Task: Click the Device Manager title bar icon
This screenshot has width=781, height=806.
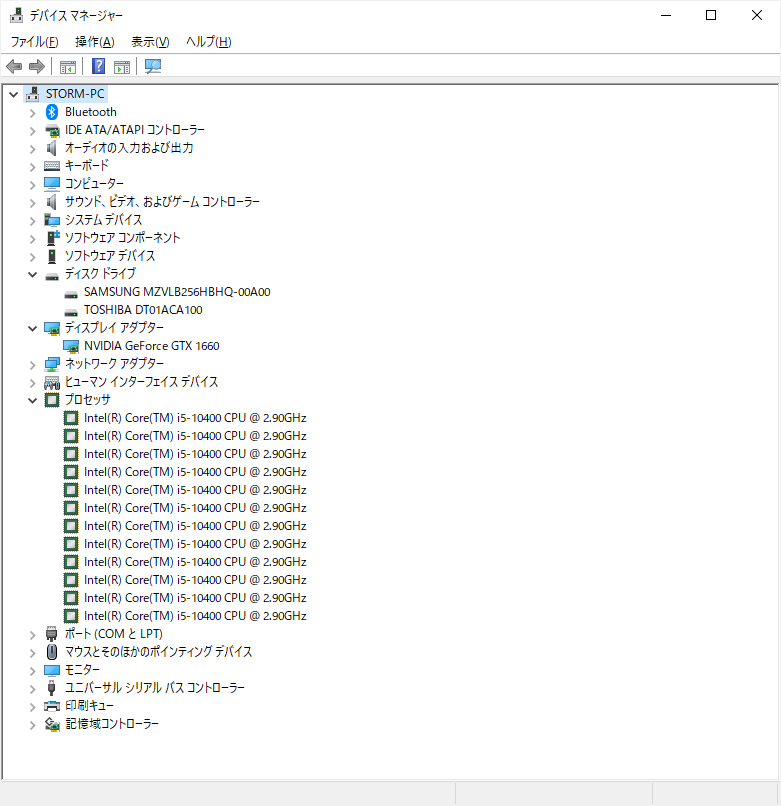Action: [16, 15]
